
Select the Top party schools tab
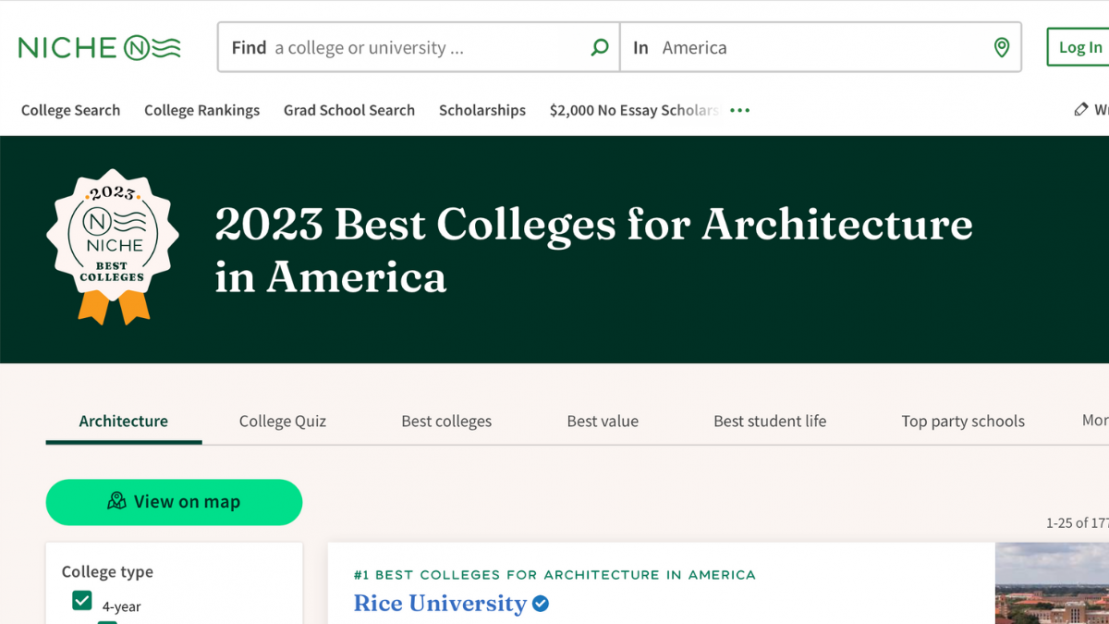coord(962,421)
